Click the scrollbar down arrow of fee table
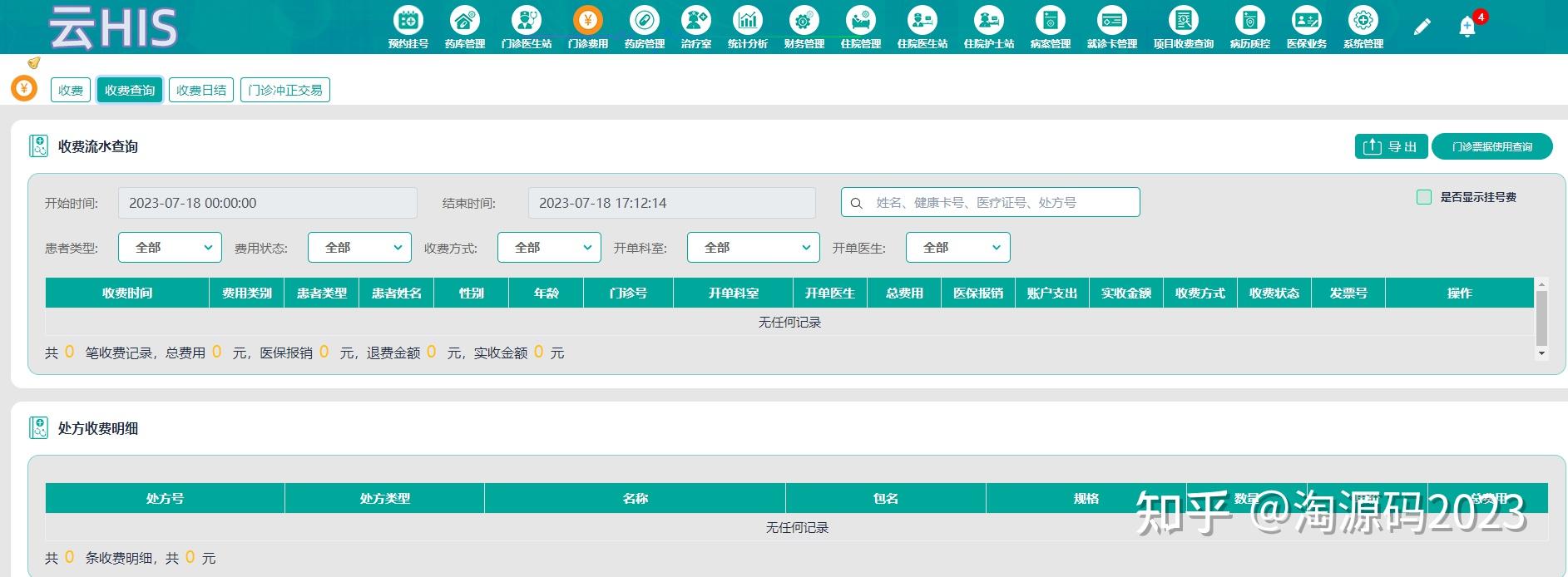The height and width of the screenshot is (577, 1568). tap(1541, 353)
